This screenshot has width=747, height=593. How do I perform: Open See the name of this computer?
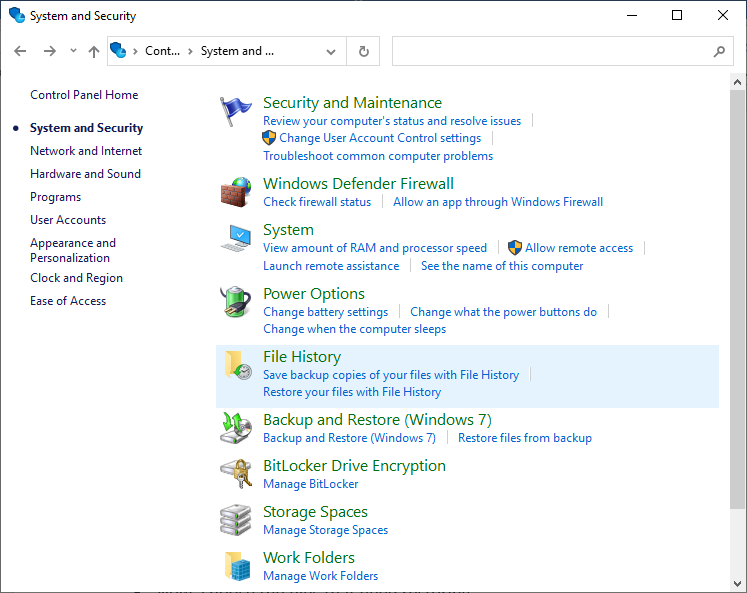click(502, 266)
